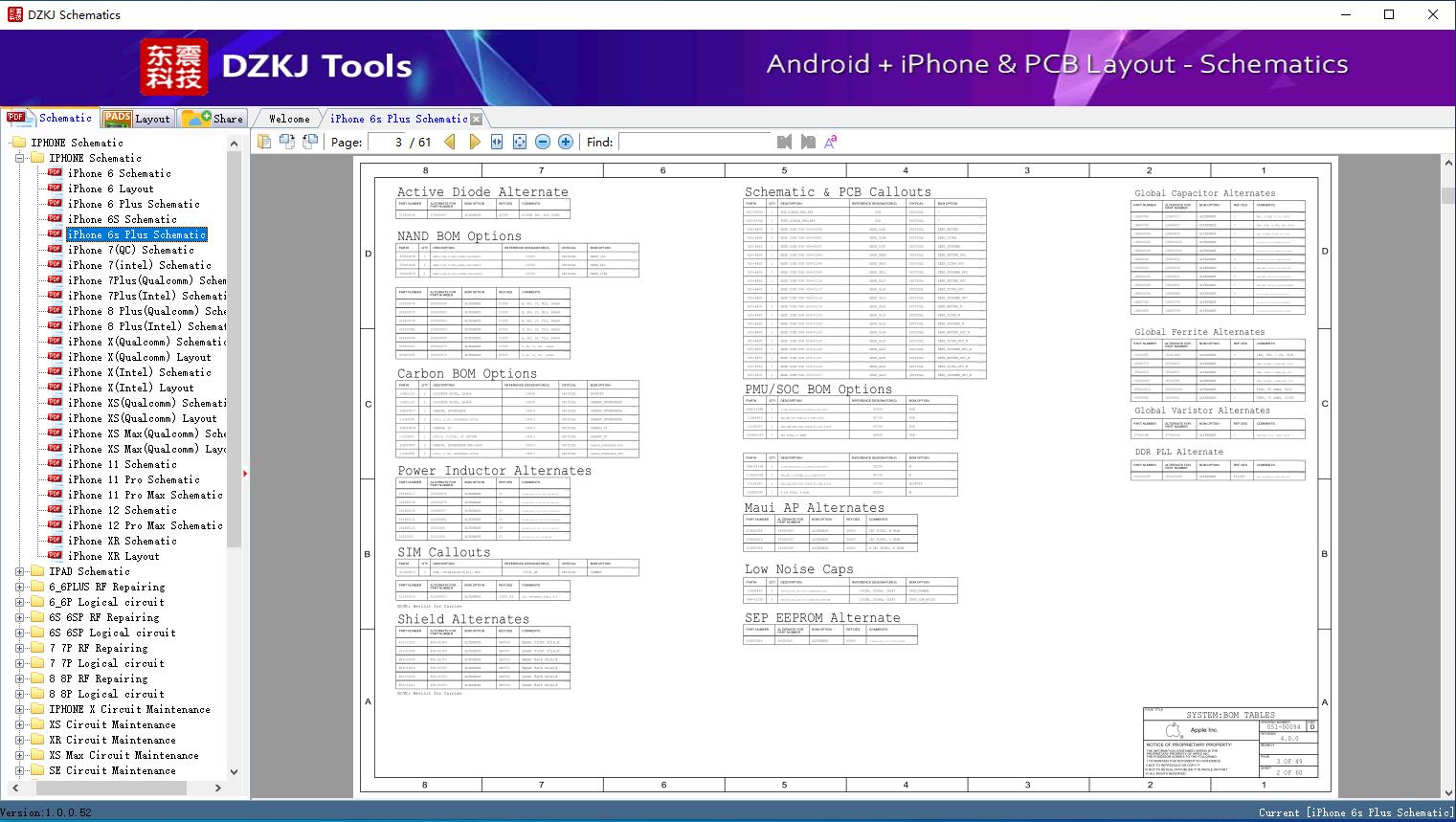This screenshot has width=1456, height=822.
Task: Open iPhone XS(Qualcomm) Layout
Action: 143,418
